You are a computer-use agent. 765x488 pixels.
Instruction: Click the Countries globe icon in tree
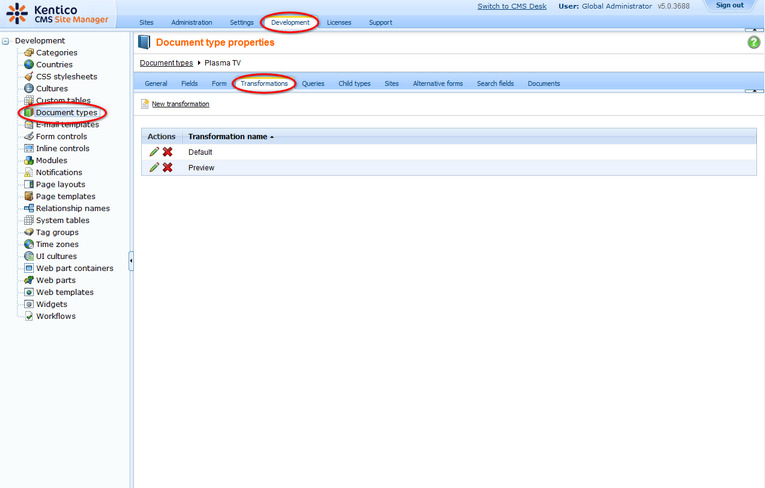tap(29, 65)
